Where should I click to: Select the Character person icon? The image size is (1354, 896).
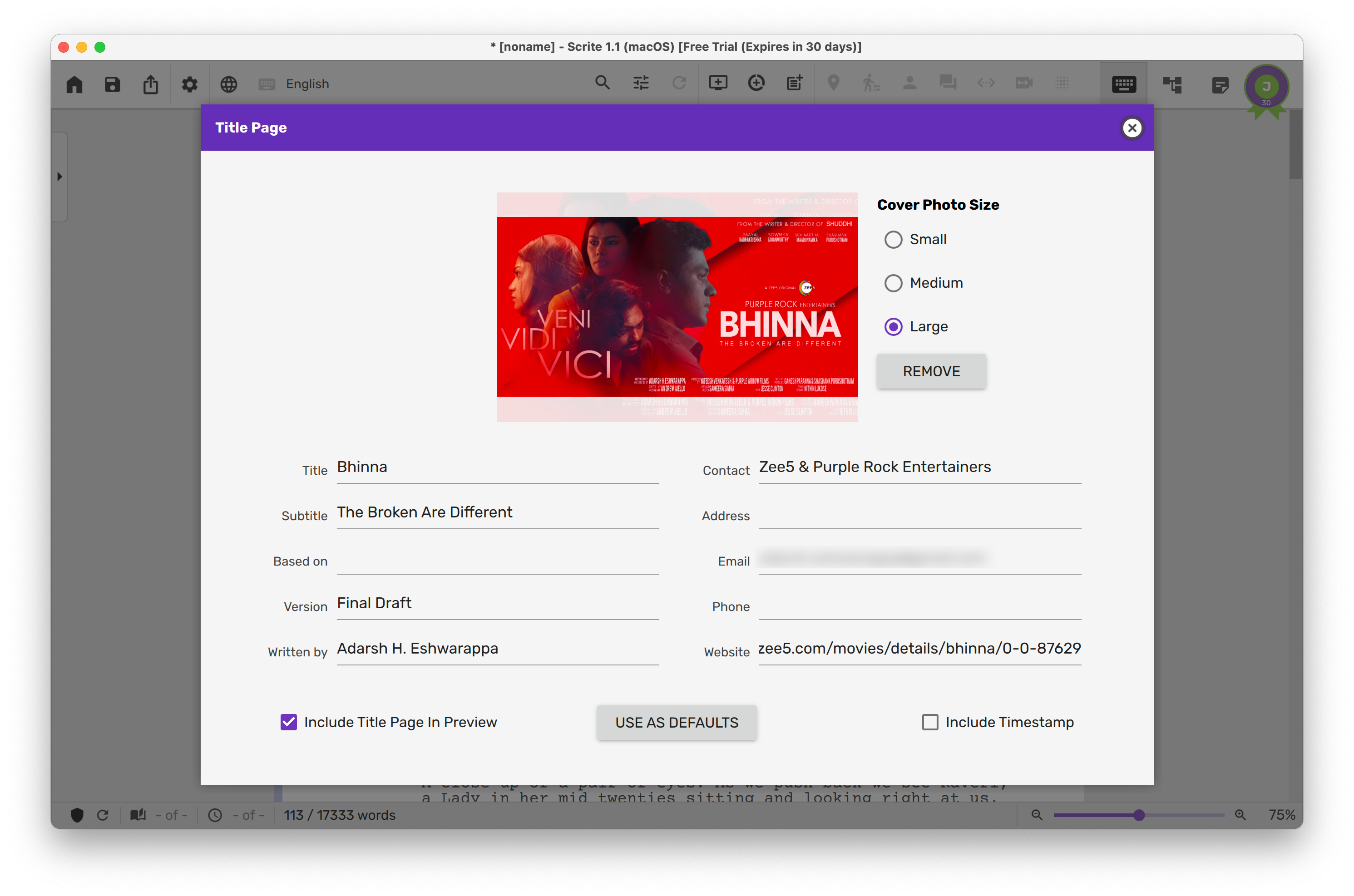[x=909, y=83]
